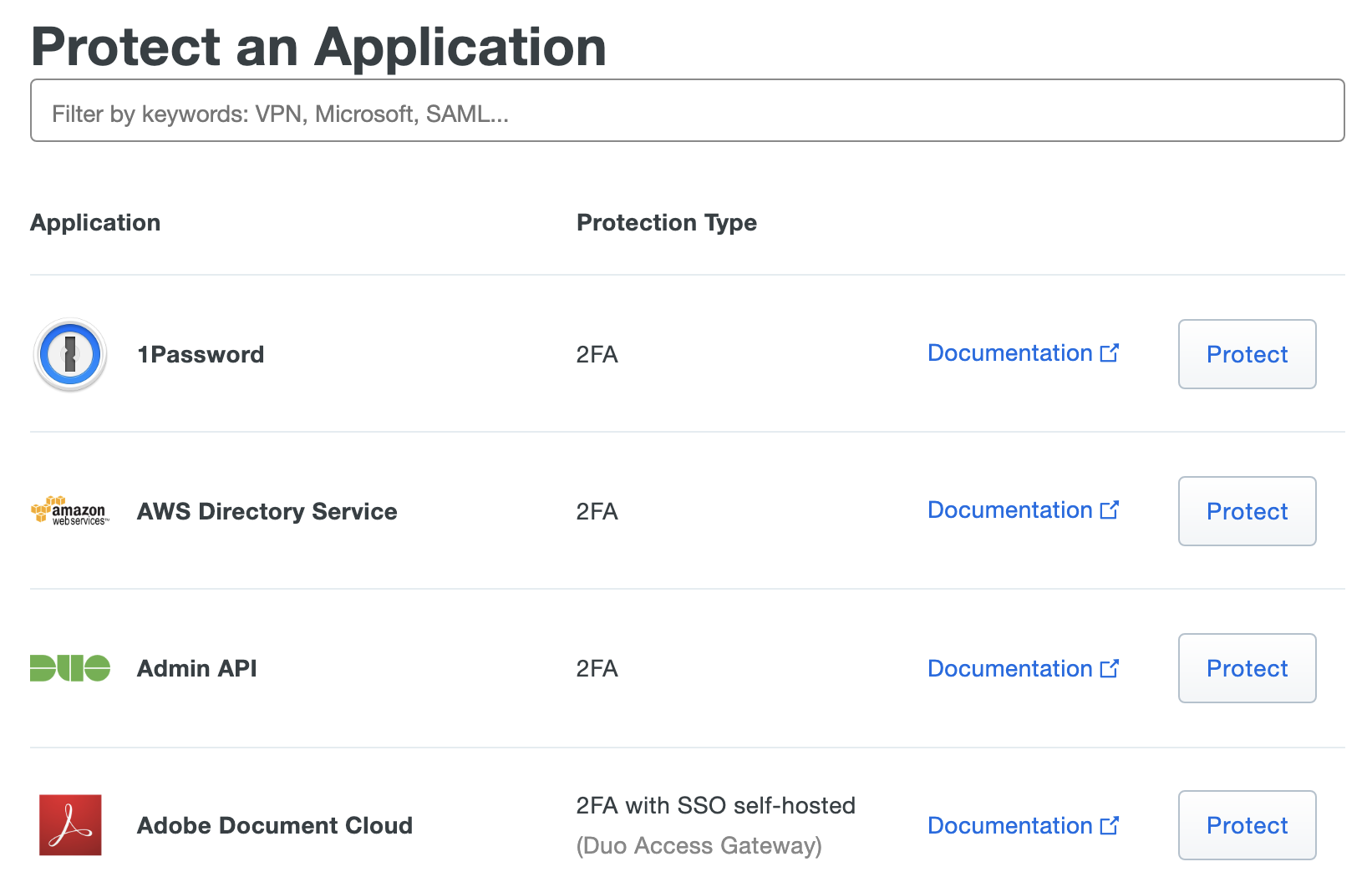Click Protect button for AWS Directory Service
1372x882 pixels.
[1247, 511]
